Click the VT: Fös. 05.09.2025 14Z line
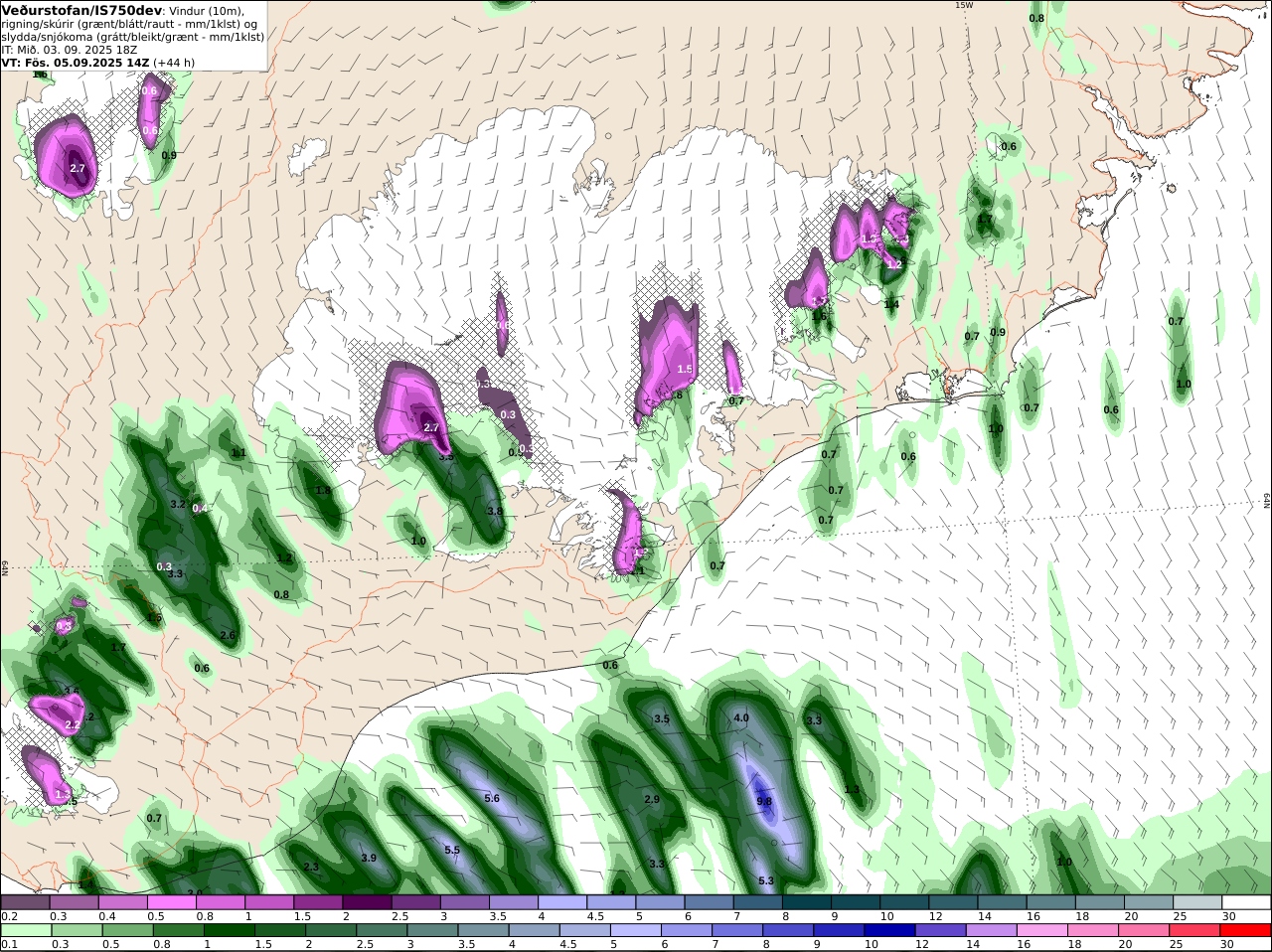 click(x=97, y=62)
